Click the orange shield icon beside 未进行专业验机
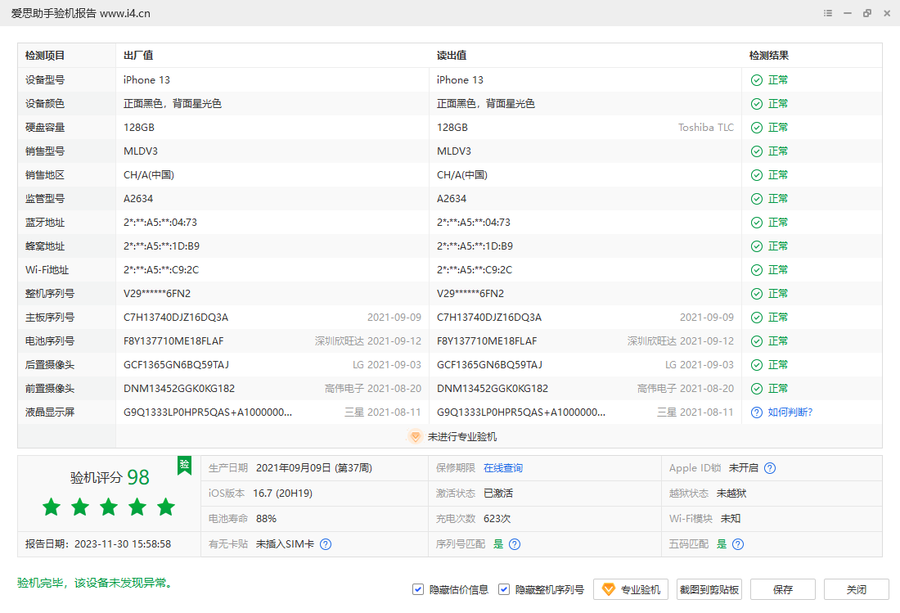This screenshot has height=613, width=900. pyautogui.click(x=415, y=437)
